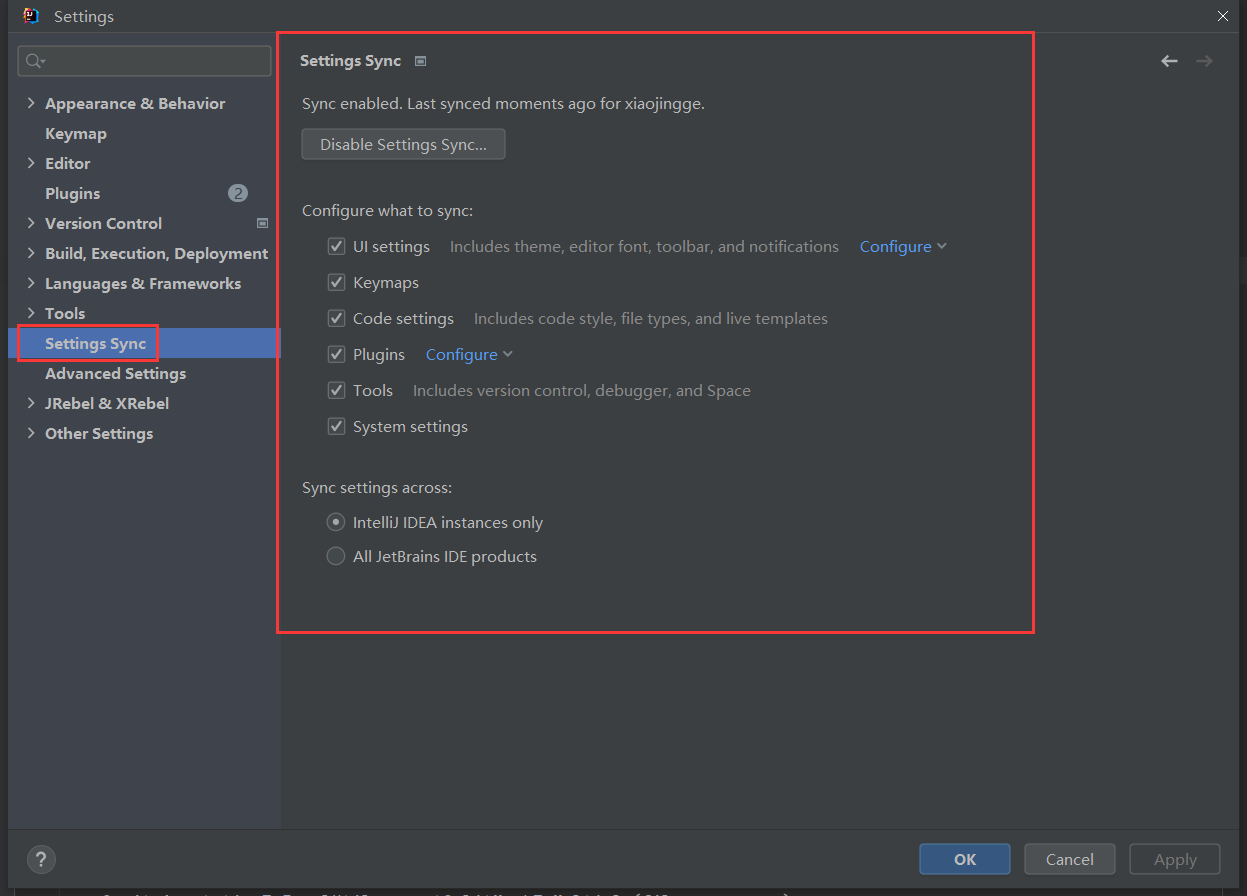Click the IntelliJ IDEA logo in title bar

point(31,16)
